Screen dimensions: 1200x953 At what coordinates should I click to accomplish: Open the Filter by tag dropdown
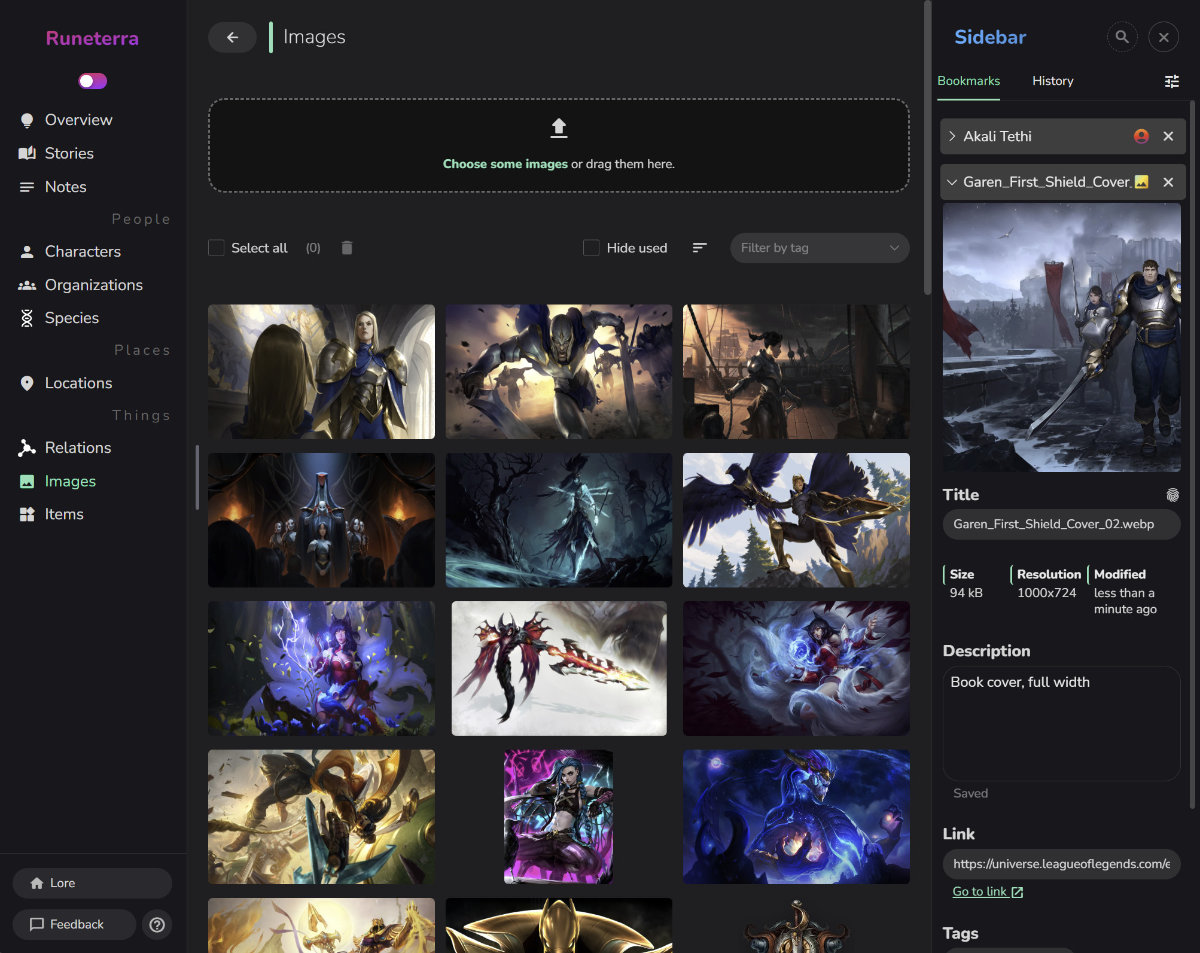[819, 247]
